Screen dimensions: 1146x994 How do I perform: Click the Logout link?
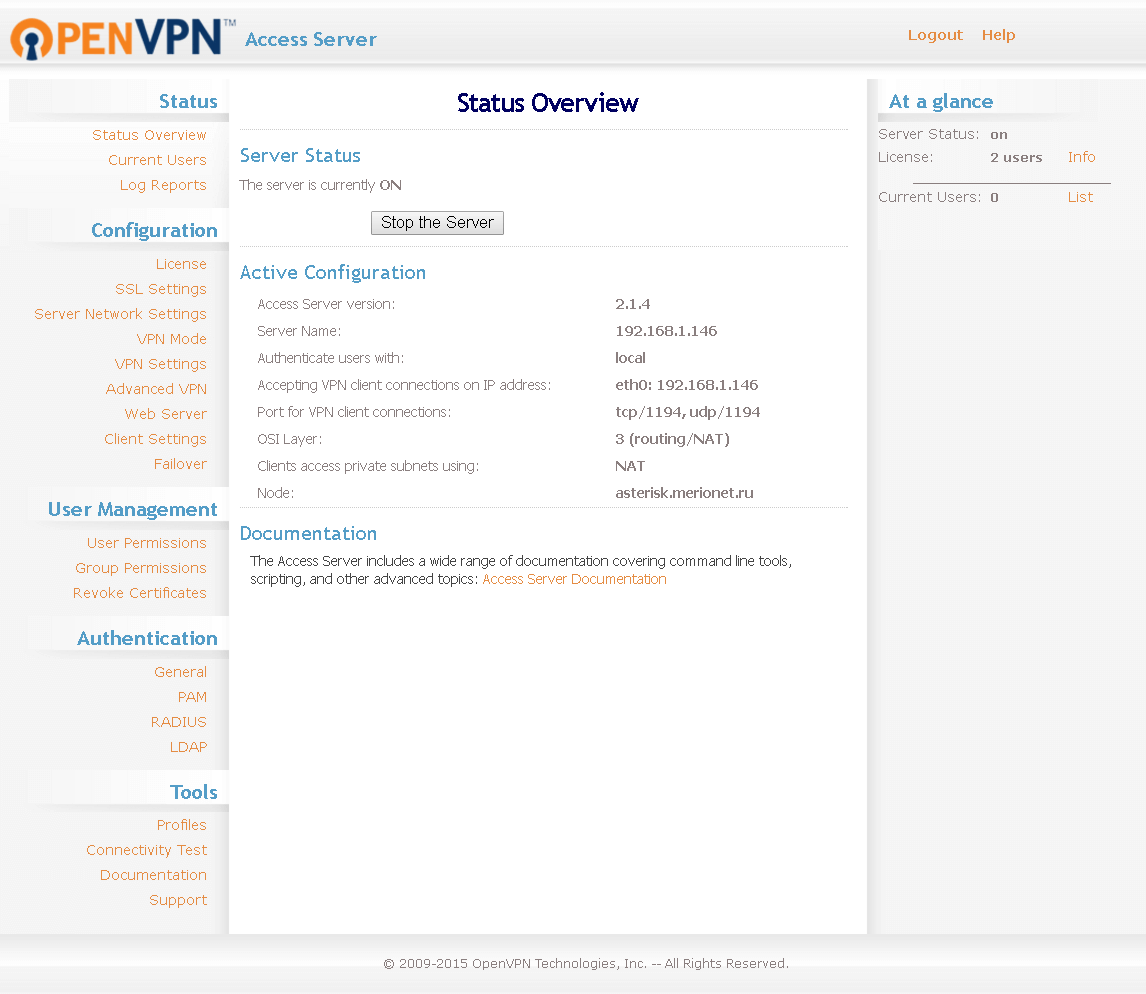[x=935, y=35]
